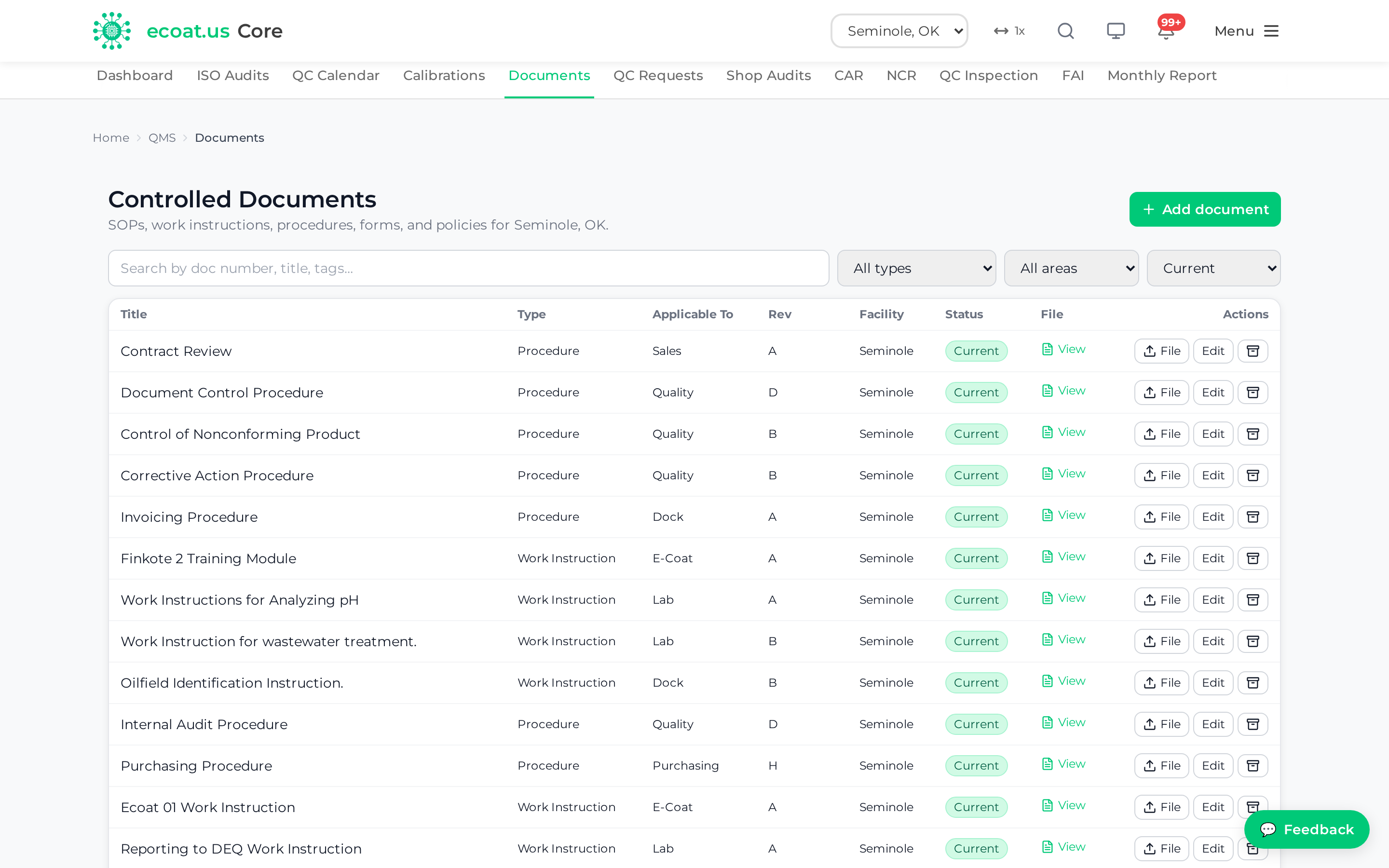Focus the document search input field
The image size is (1389, 868).
click(x=468, y=268)
